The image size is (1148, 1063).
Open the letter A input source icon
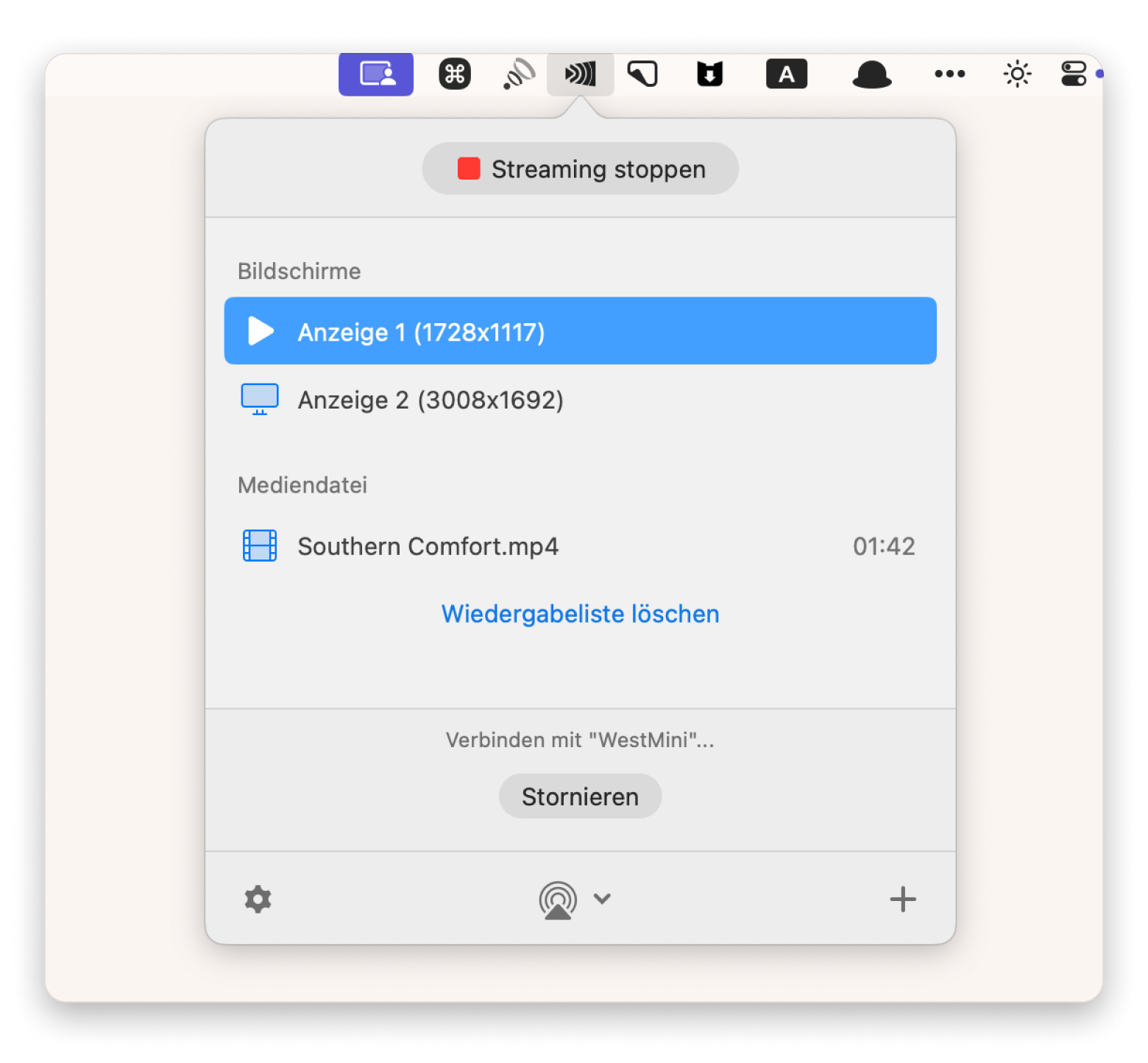(x=787, y=74)
